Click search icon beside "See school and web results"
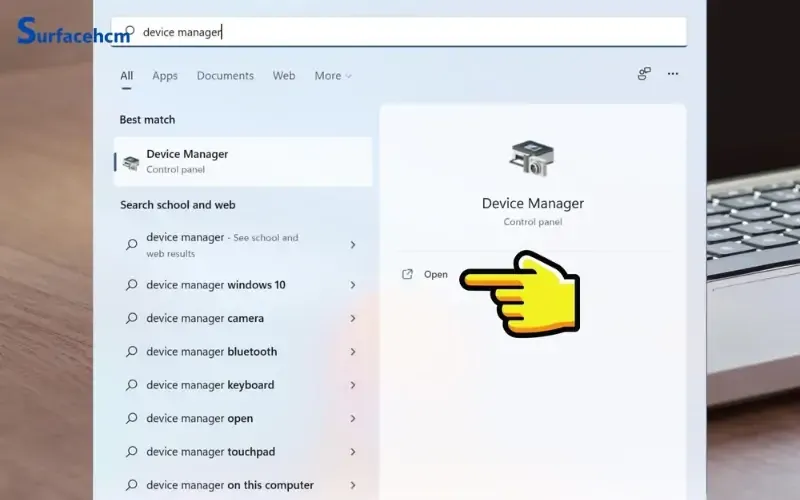The image size is (800, 500). [132, 244]
